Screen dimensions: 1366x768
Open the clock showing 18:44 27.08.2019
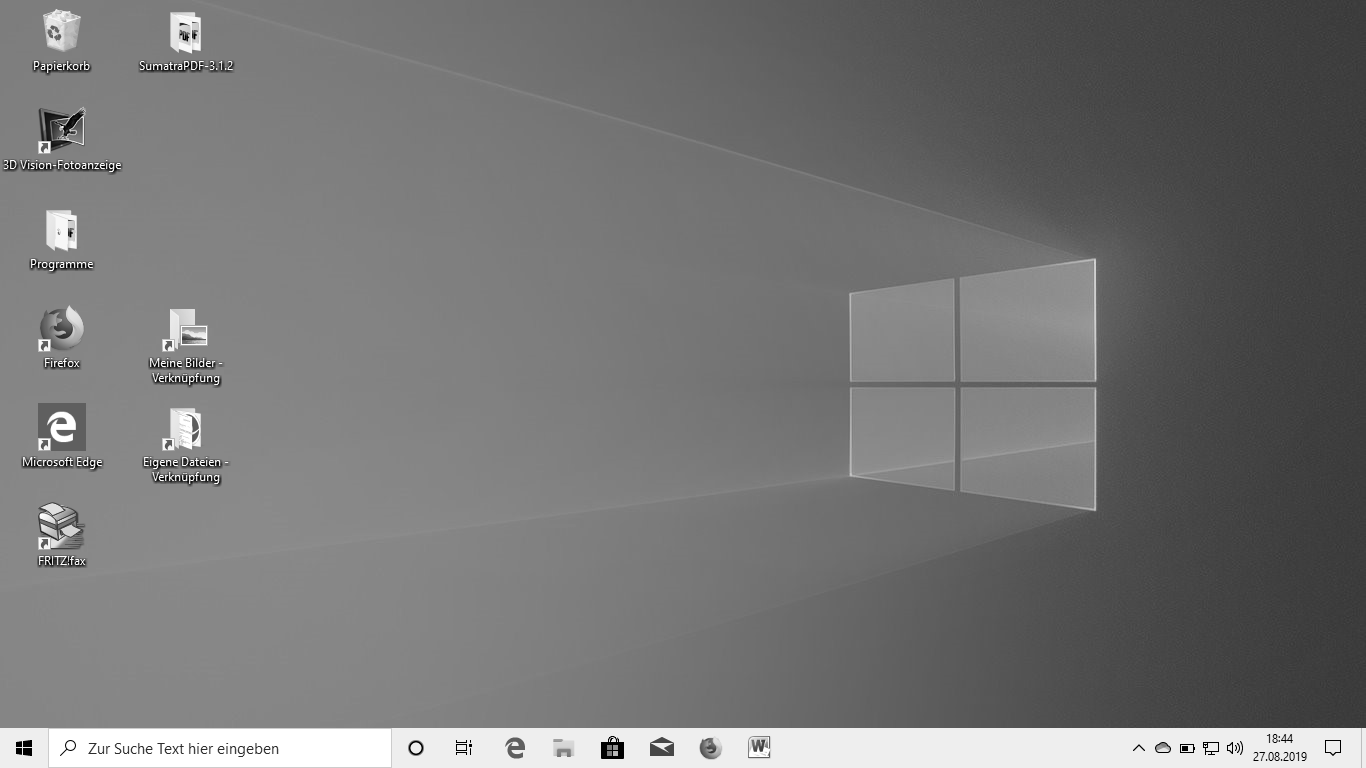coord(1279,748)
